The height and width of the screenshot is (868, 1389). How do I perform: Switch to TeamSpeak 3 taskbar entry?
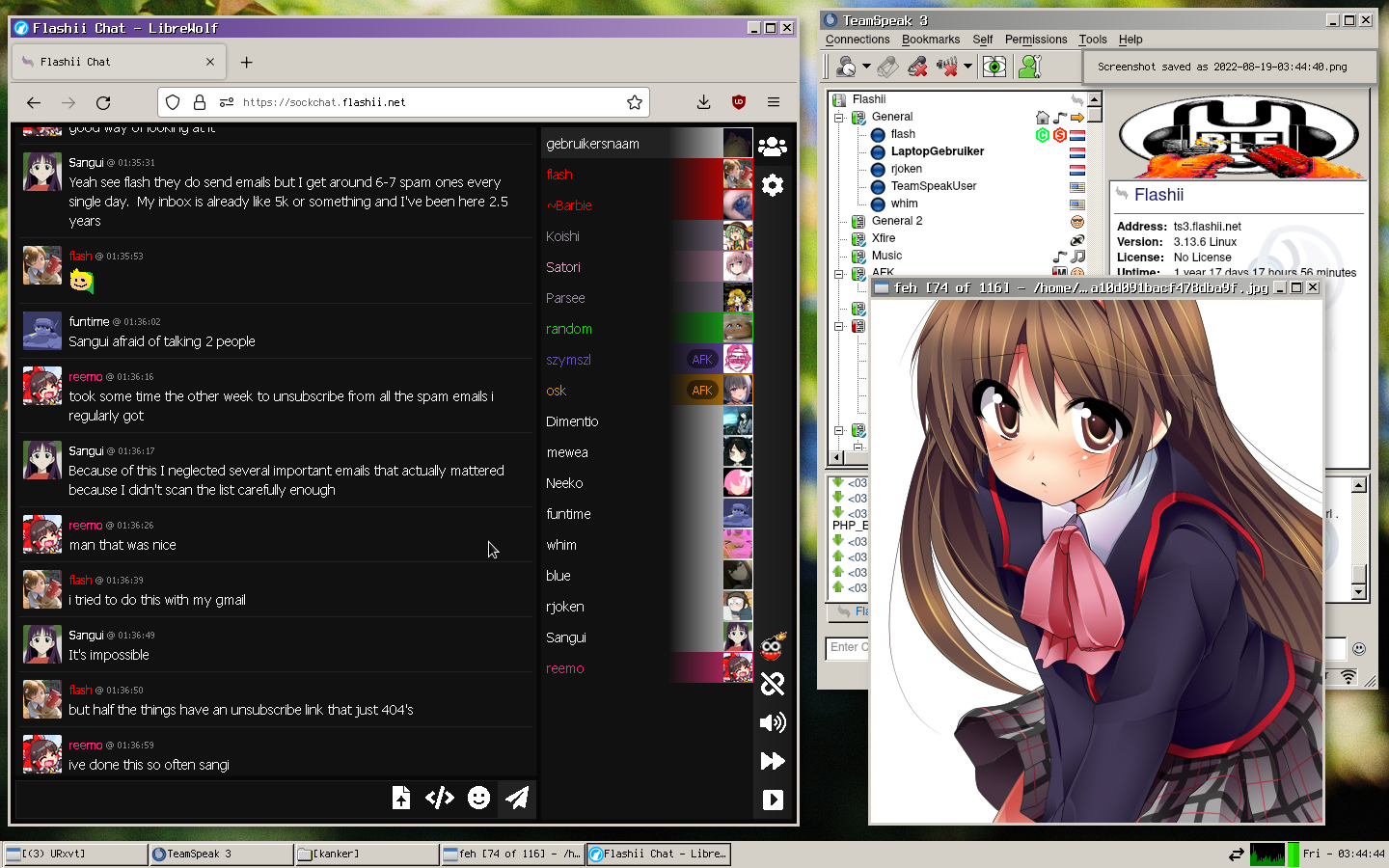point(221,854)
